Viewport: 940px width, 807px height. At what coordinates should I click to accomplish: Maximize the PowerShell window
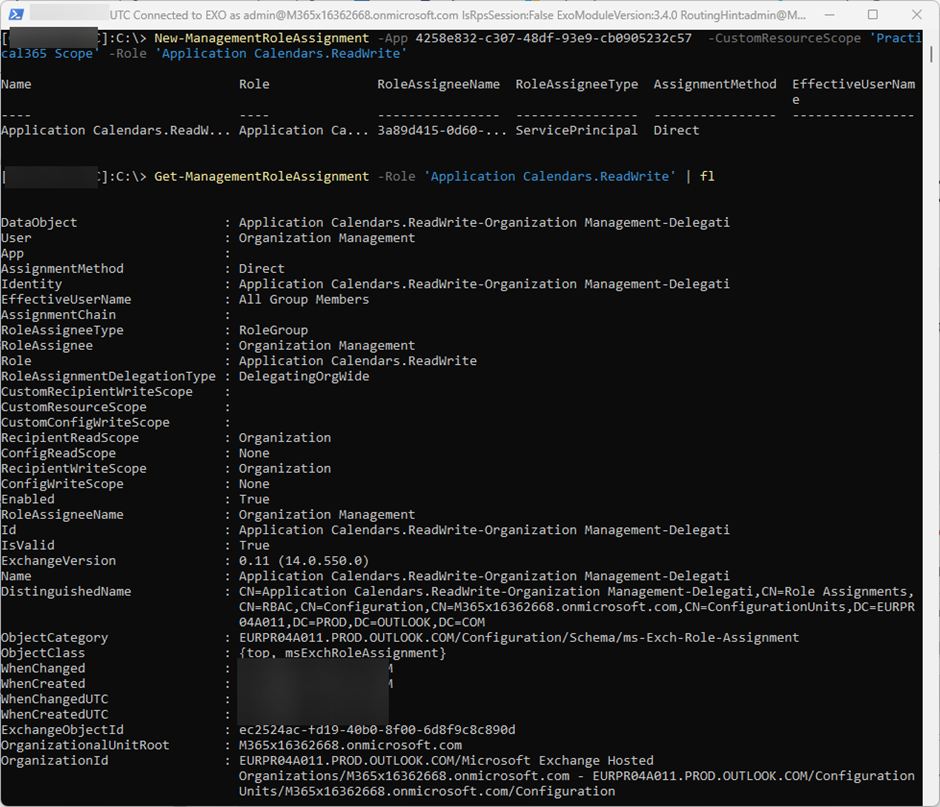coord(873,14)
